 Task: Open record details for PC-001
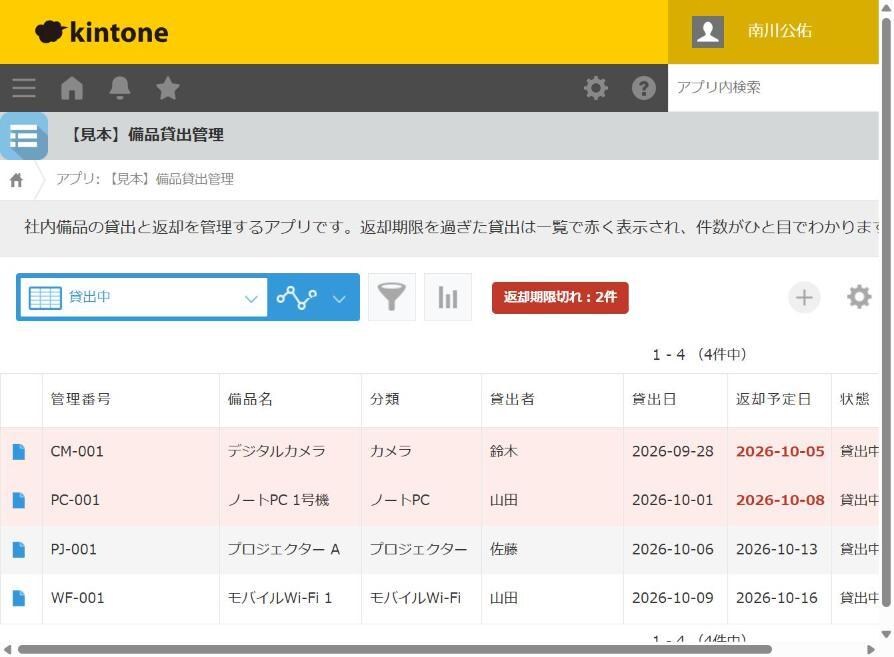pyautogui.click(x=19, y=500)
